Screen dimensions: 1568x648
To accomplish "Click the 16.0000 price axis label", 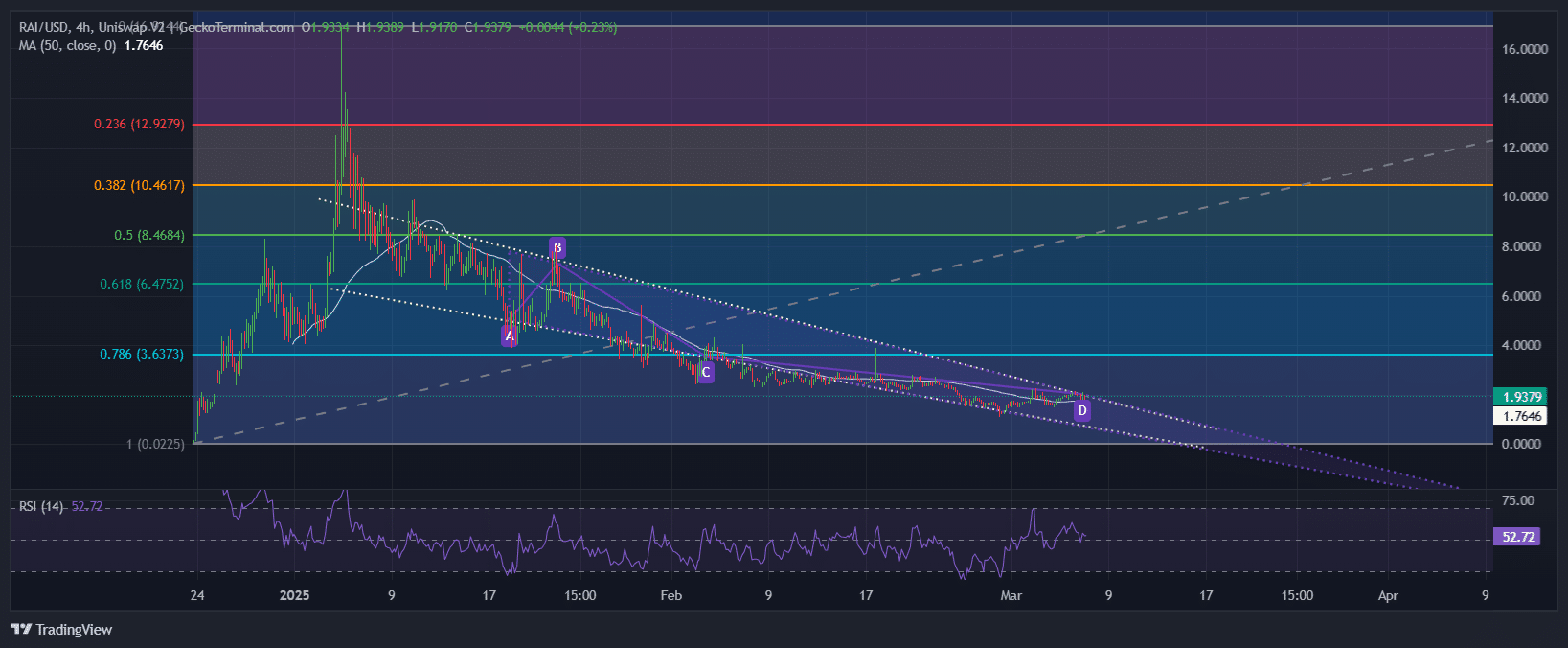I will click(x=1525, y=49).
